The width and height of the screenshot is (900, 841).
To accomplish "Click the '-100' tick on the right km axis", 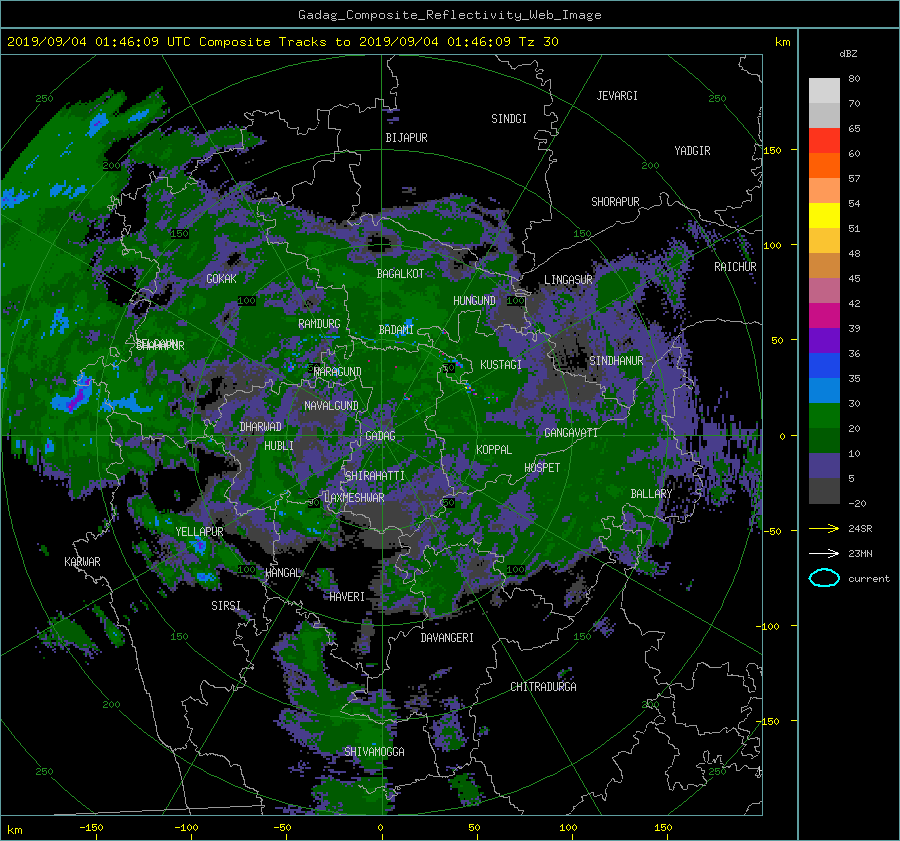I will [x=770, y=626].
